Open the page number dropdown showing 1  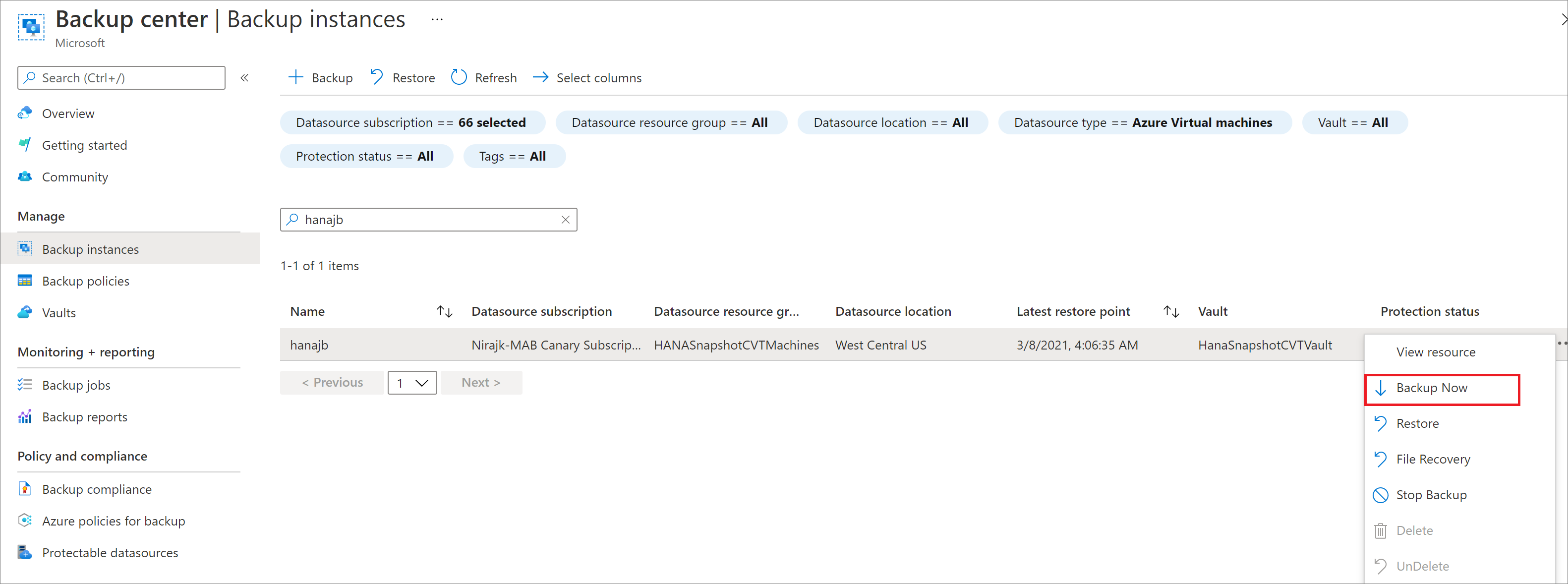coord(412,382)
